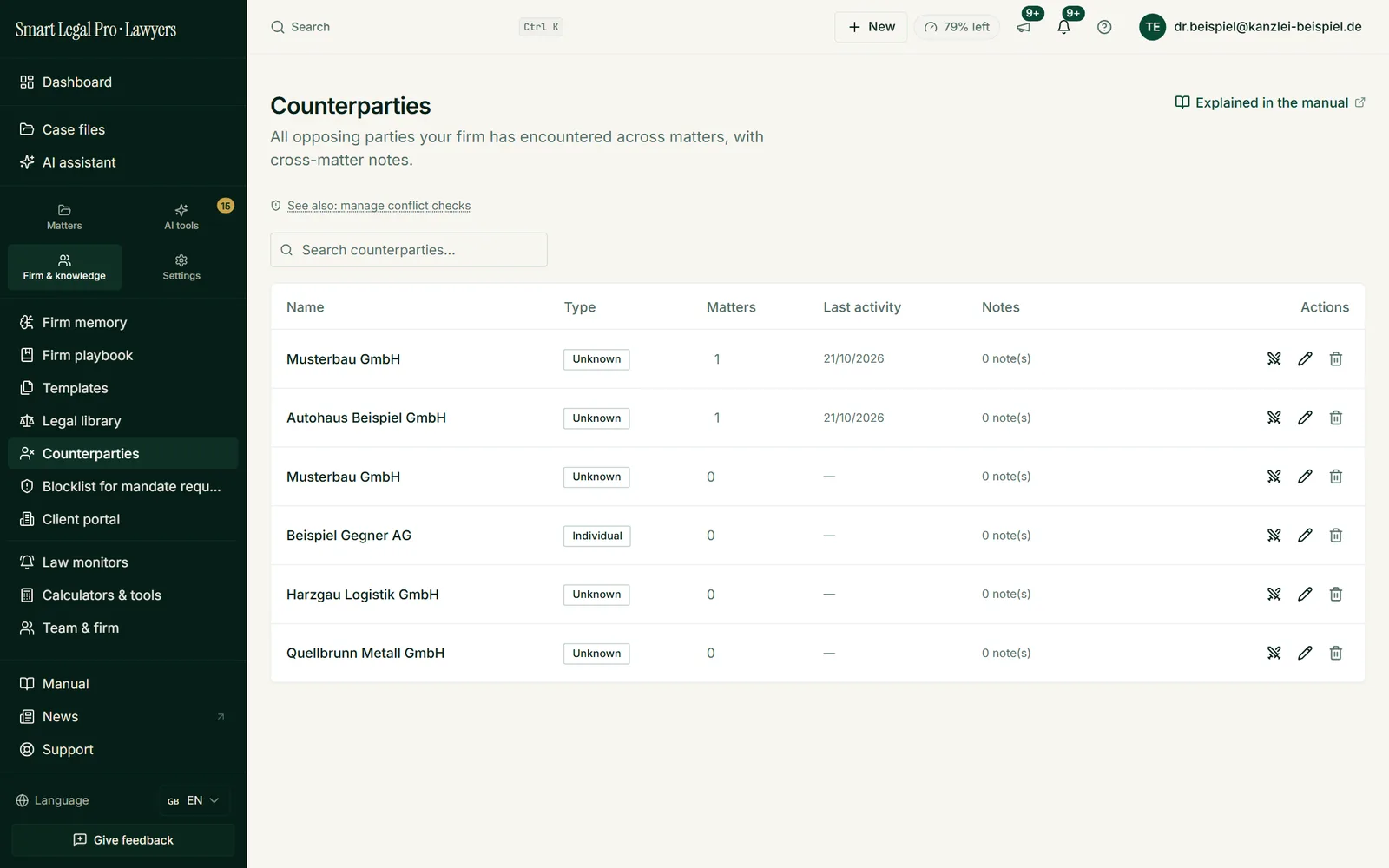Open Templates in the sidebar
1389x868 pixels.
click(123, 388)
